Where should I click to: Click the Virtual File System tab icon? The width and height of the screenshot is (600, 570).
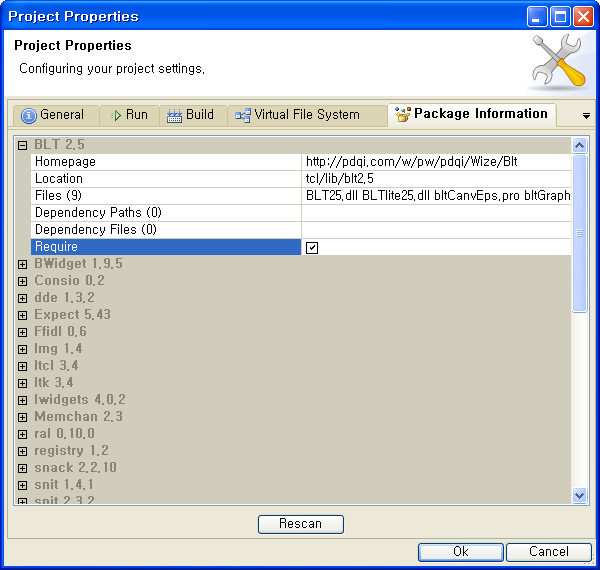click(x=242, y=115)
